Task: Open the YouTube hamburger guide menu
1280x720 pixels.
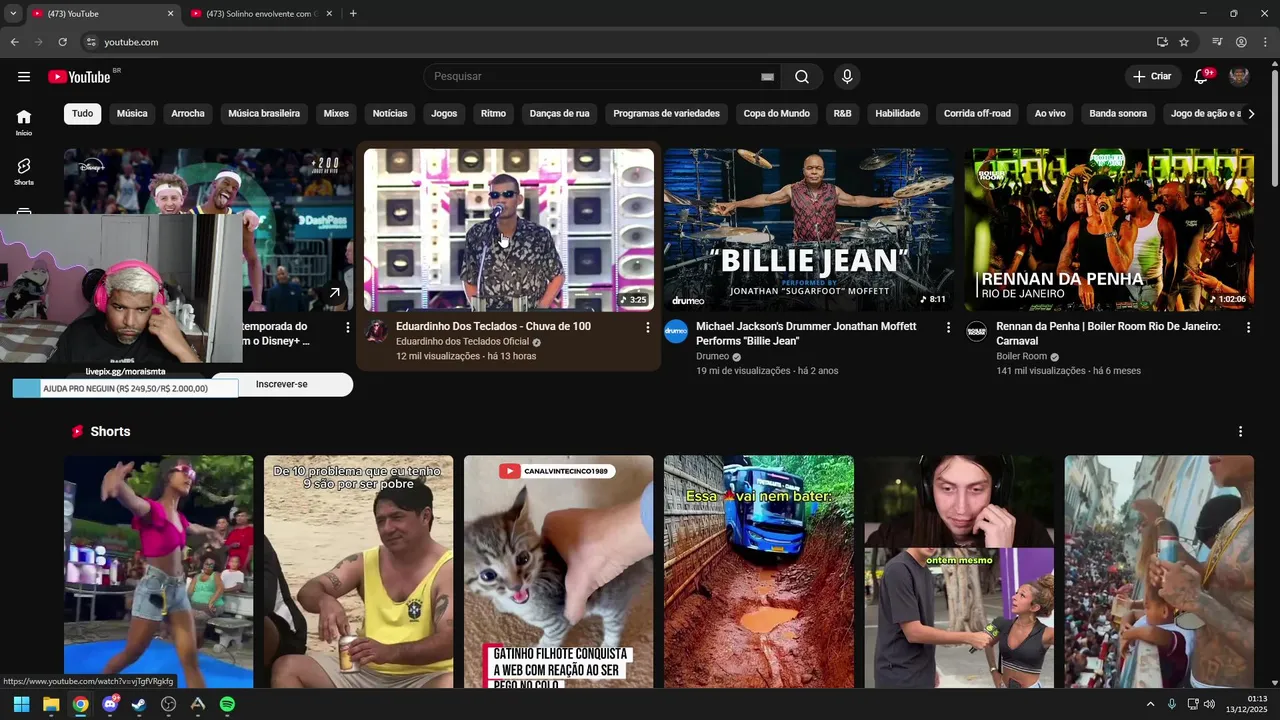Action: tap(24, 77)
